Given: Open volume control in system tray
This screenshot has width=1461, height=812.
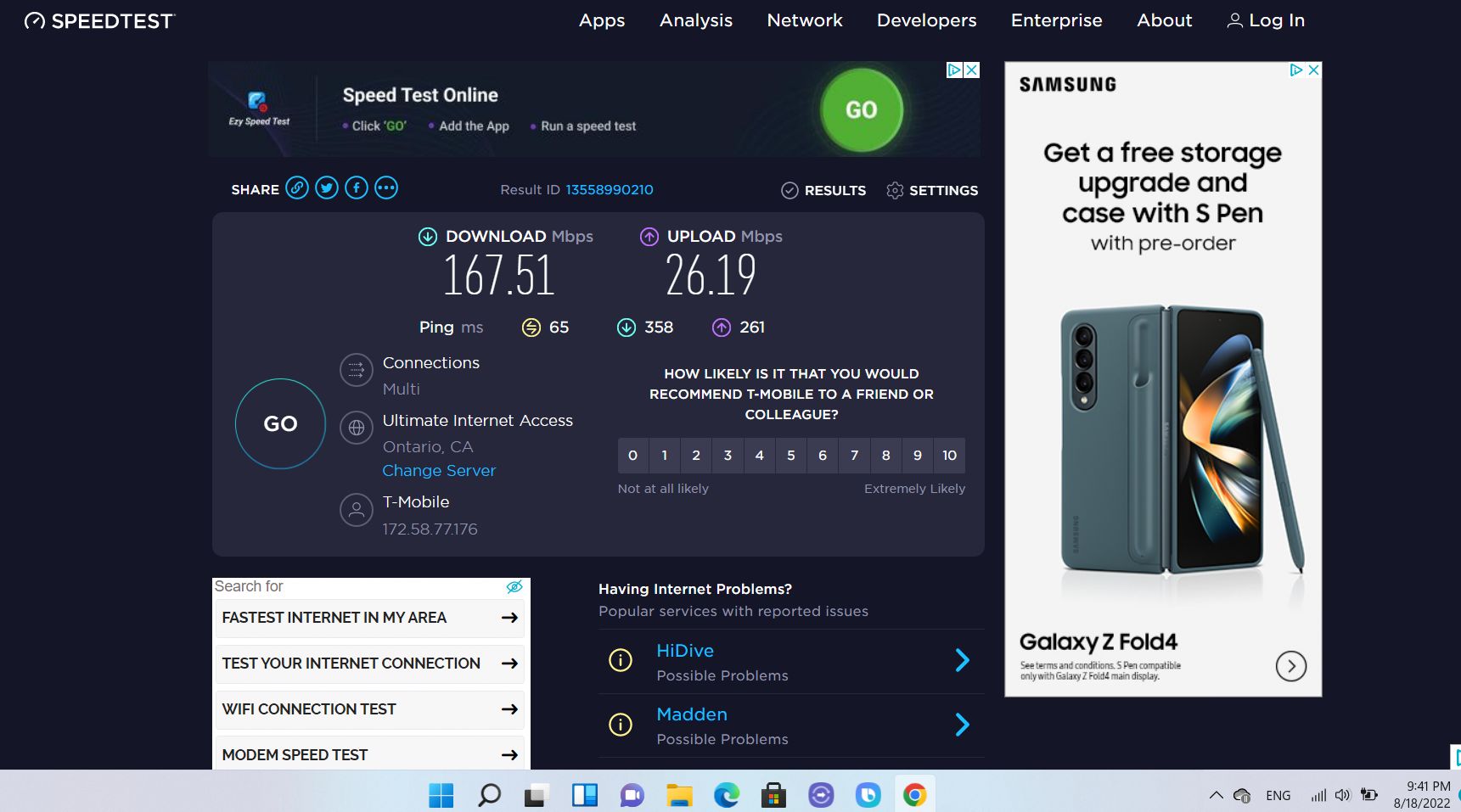Looking at the screenshot, I should pos(1342,795).
